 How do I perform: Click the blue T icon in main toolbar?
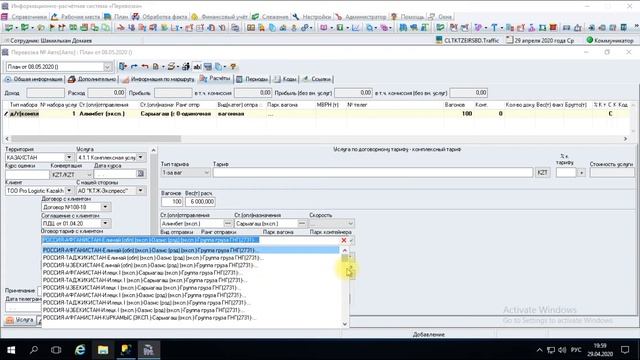pos(494,28)
